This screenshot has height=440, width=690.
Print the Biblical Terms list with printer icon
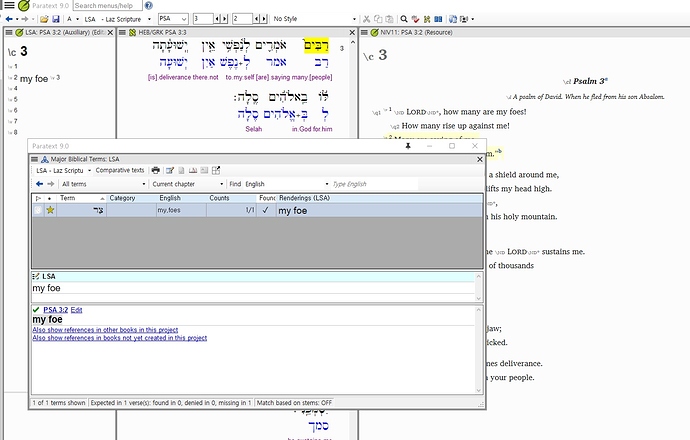[155, 170]
